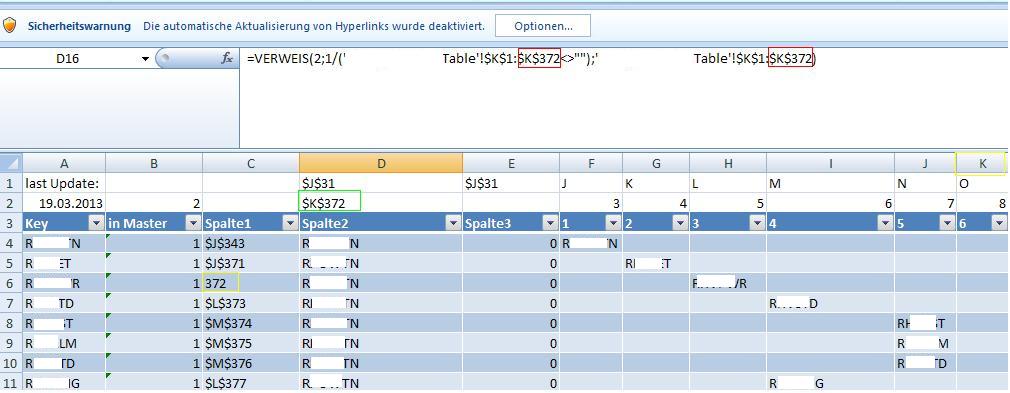1010x393 pixels.
Task: Select column header F
Action: tap(591, 164)
